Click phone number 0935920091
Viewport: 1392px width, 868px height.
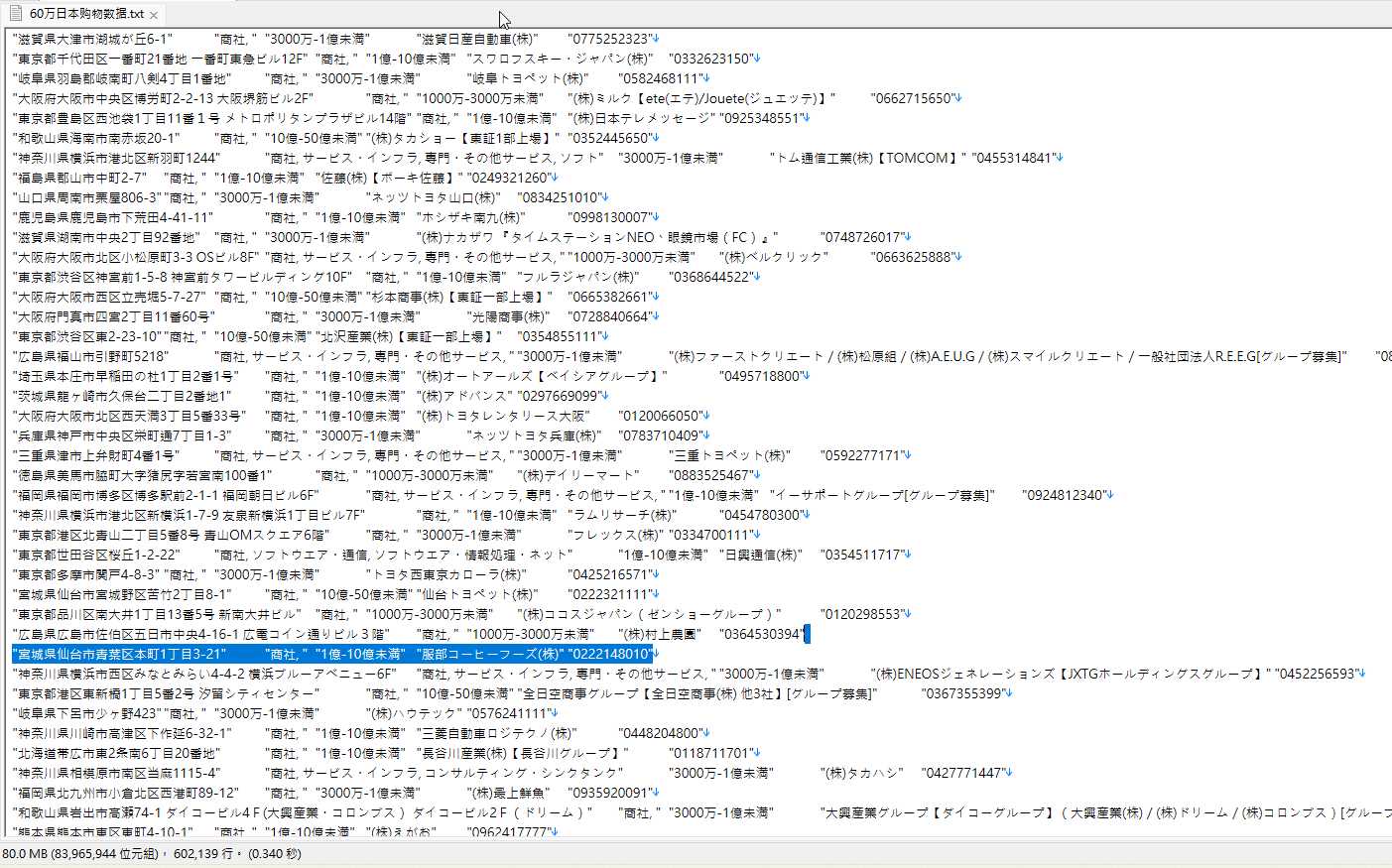pyautogui.click(x=609, y=793)
